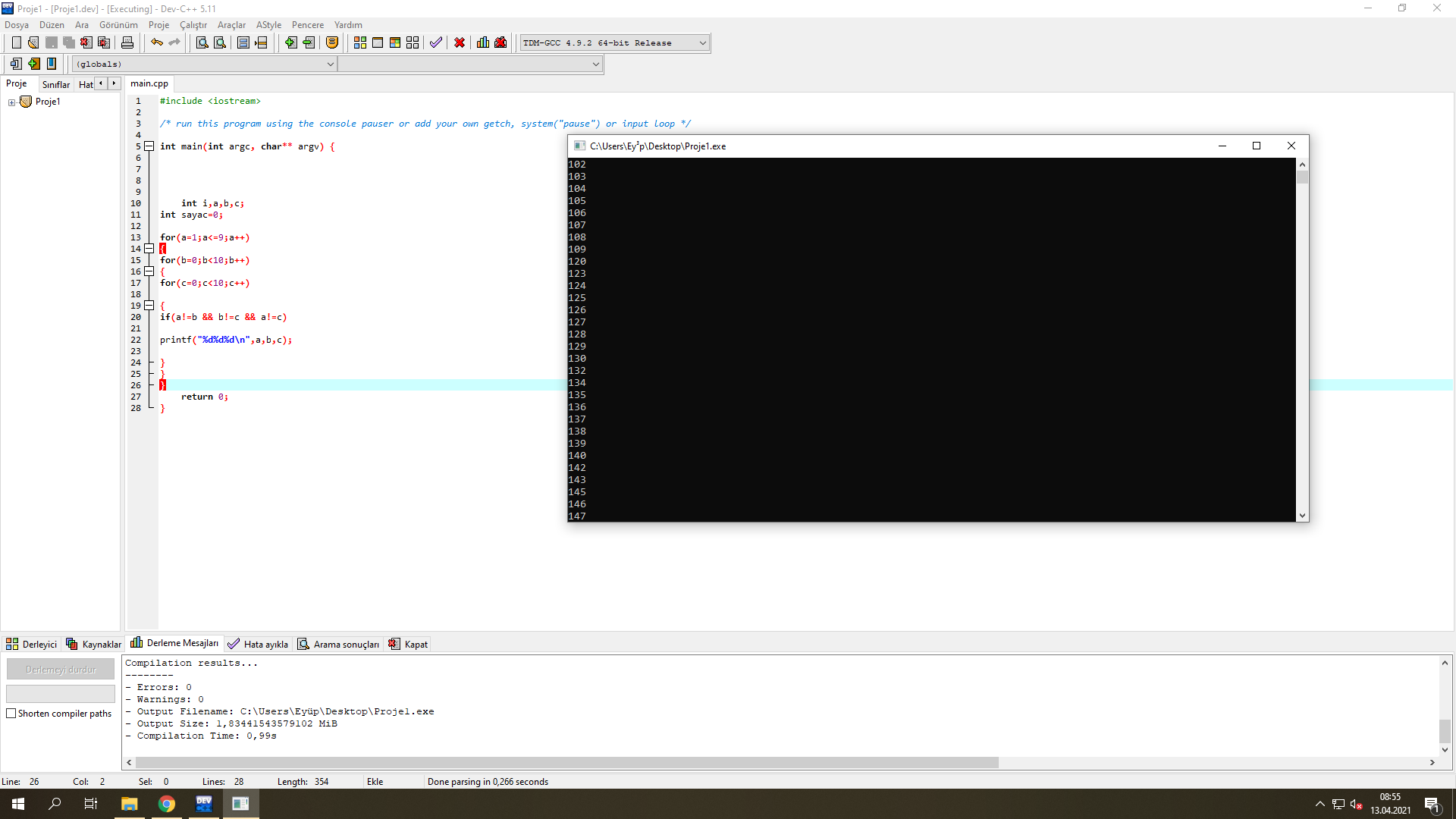Open Find with the magnifier icon
Screen dimensions: 1456x819
point(202,43)
